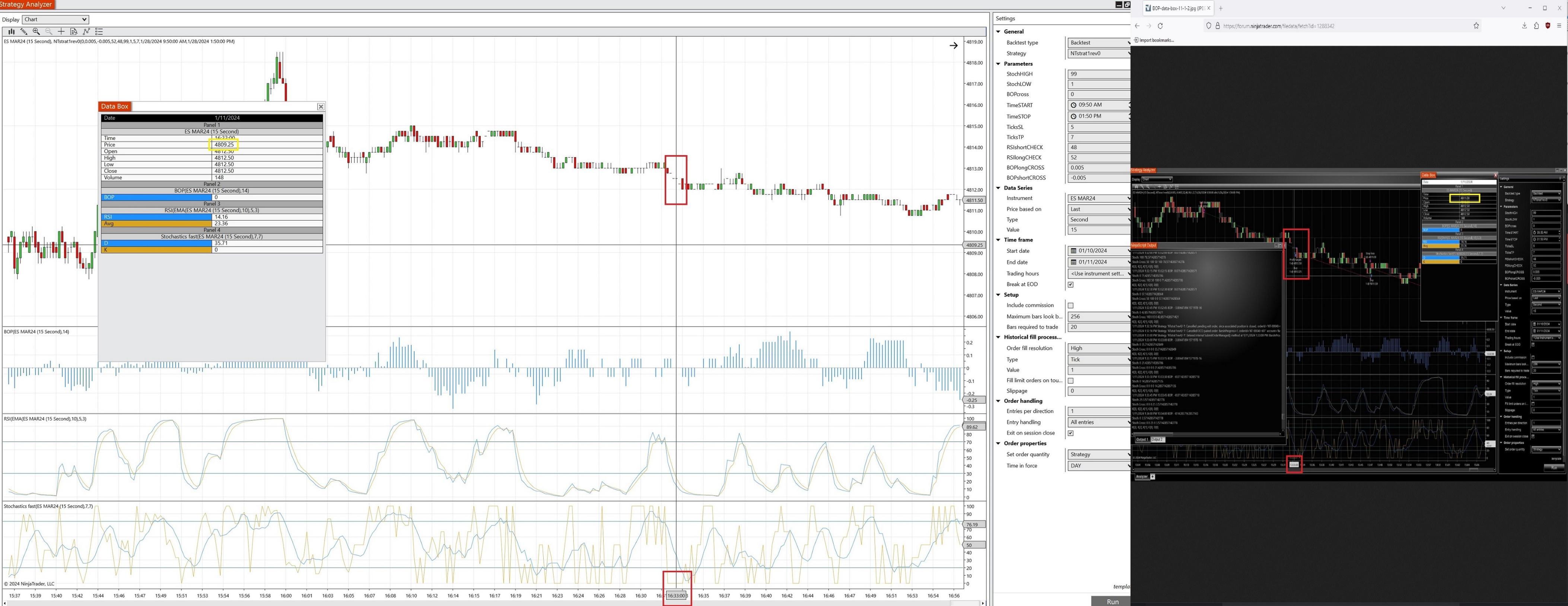1568x606 pixels.
Task: Click the chart scroll right arrow
Action: (x=953, y=46)
